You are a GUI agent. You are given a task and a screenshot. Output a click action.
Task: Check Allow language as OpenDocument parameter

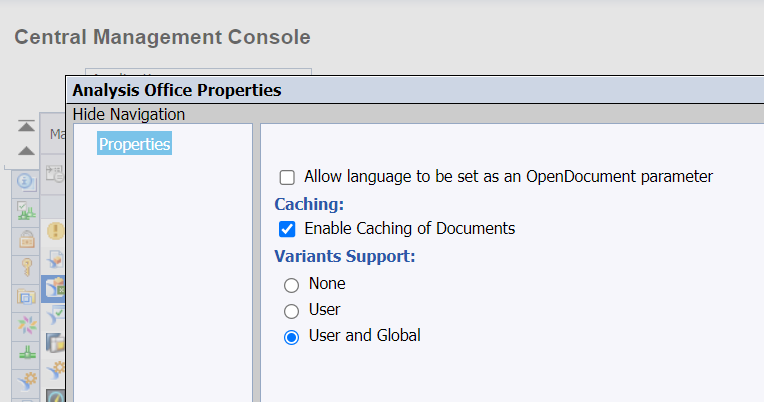[x=287, y=177]
